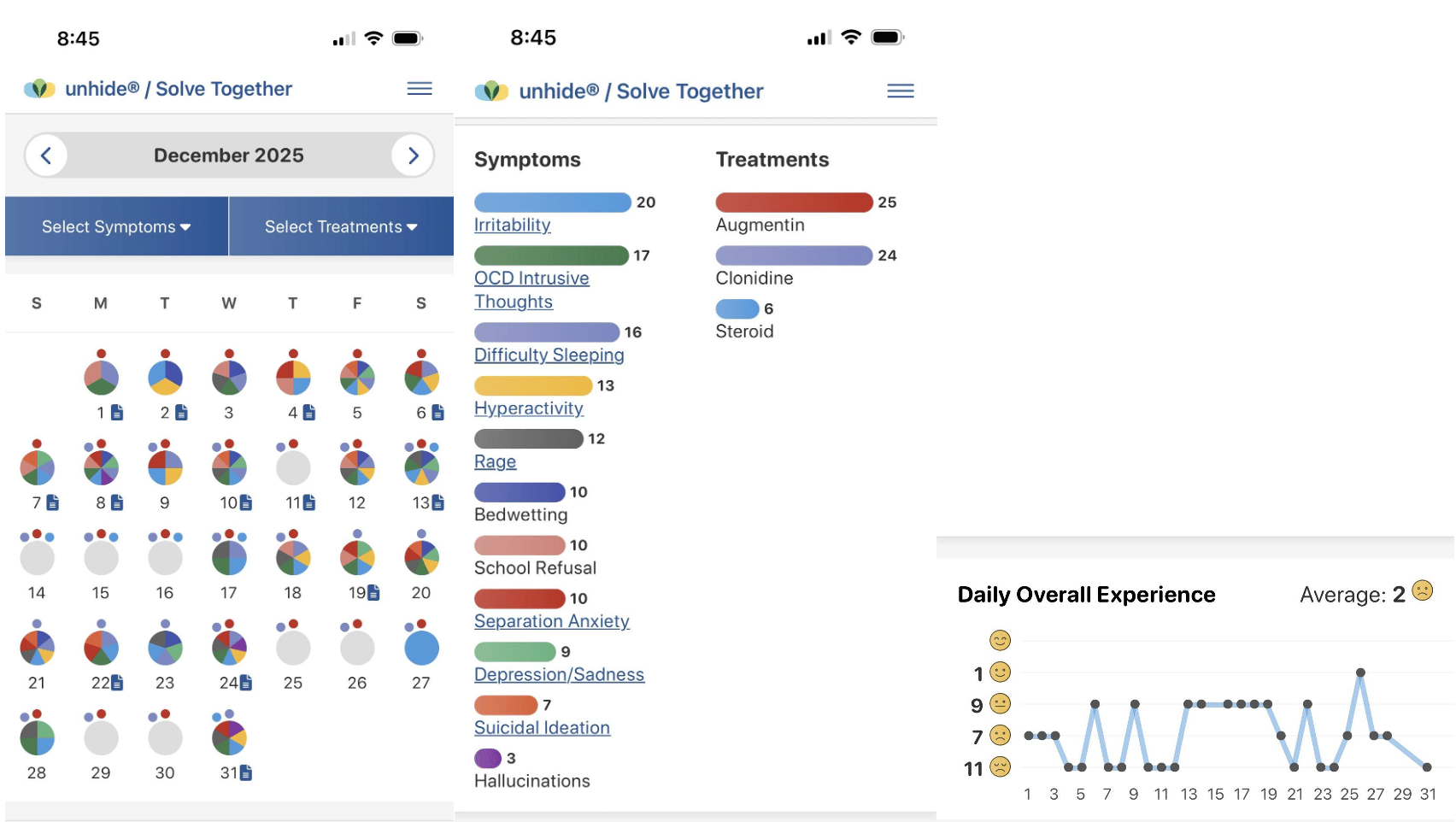Click the Augmentin red treatment bar
Image resolution: width=1456 pixels, height=822 pixels.
pyautogui.click(x=794, y=203)
